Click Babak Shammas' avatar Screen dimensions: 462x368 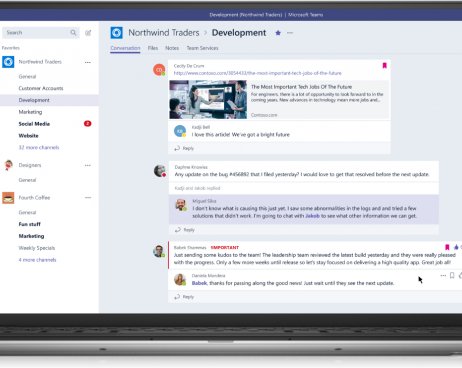point(159,251)
